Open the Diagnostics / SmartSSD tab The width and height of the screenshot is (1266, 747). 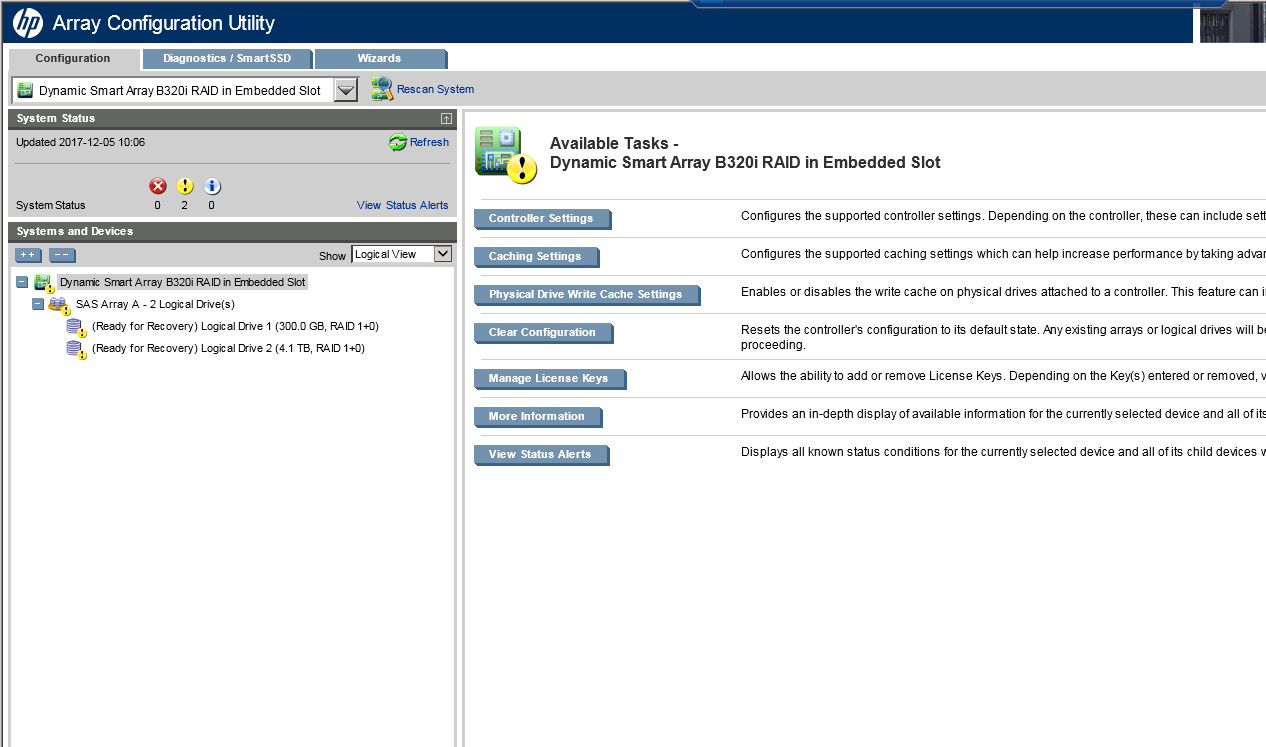click(x=227, y=59)
